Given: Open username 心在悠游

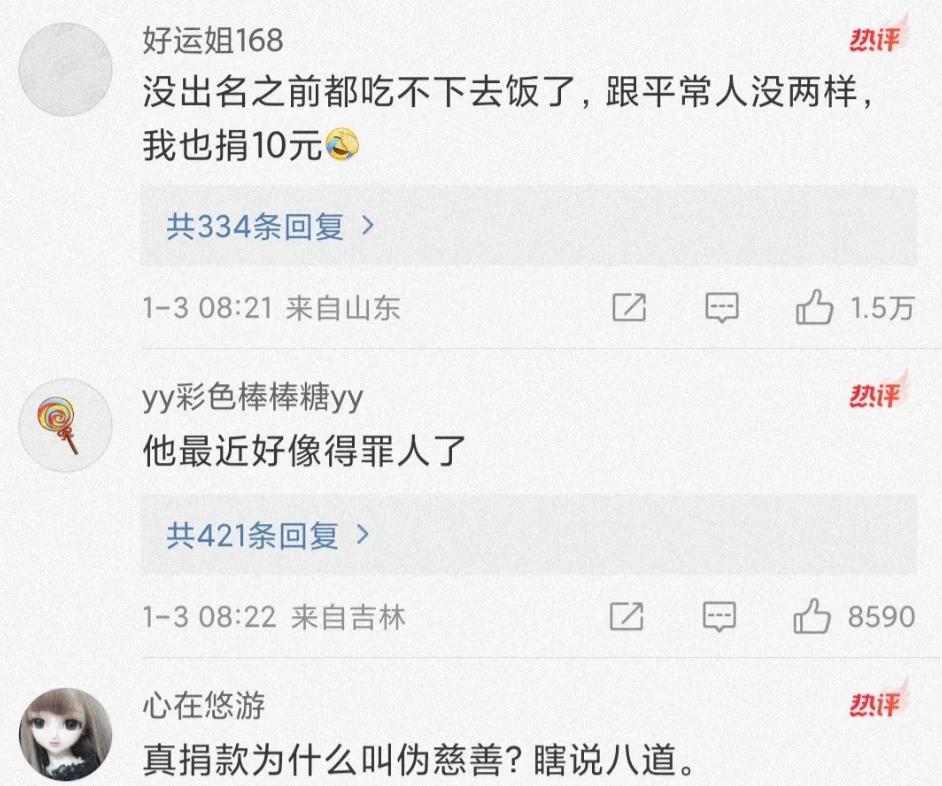Looking at the screenshot, I should pos(204,705).
